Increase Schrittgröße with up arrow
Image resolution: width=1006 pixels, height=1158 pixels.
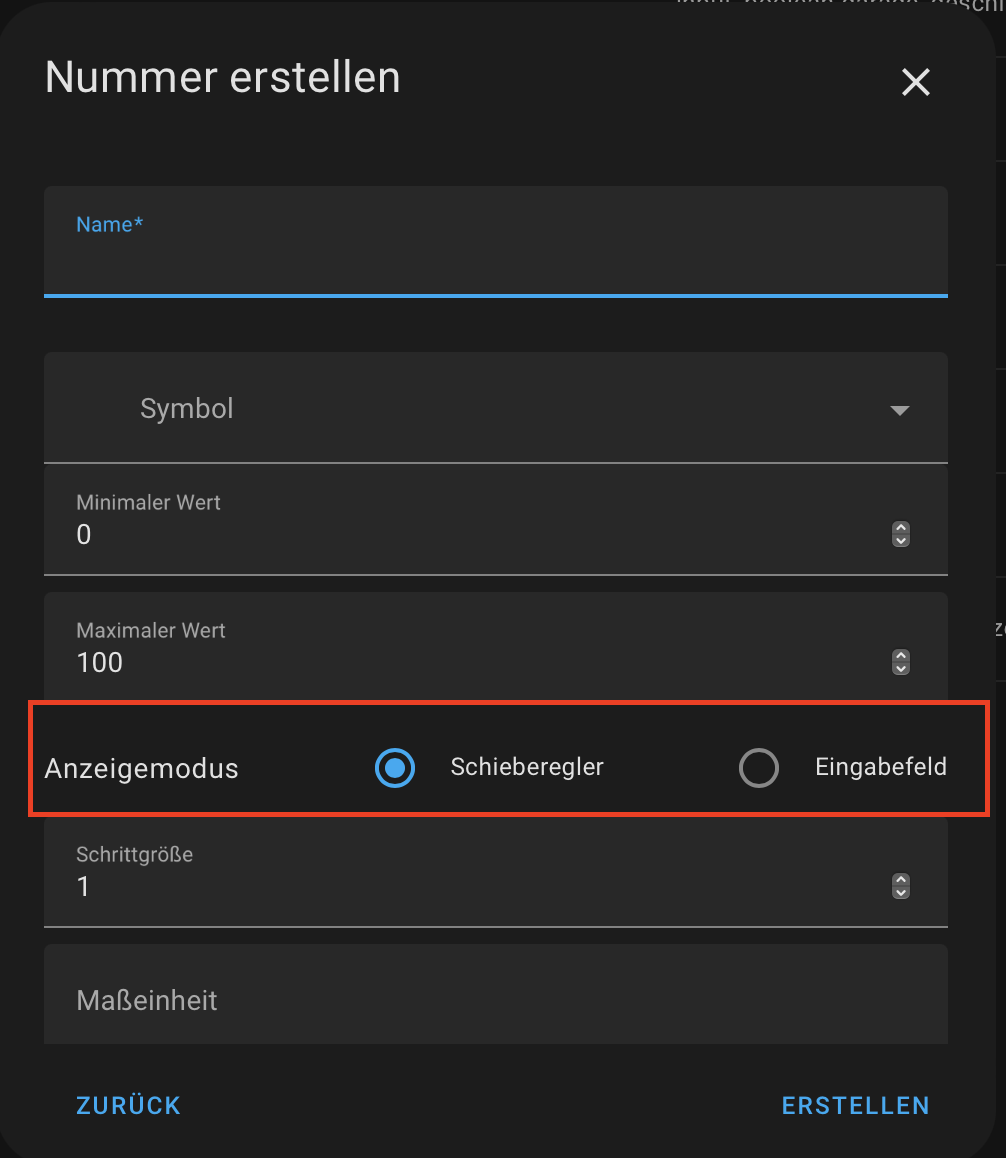(900, 880)
